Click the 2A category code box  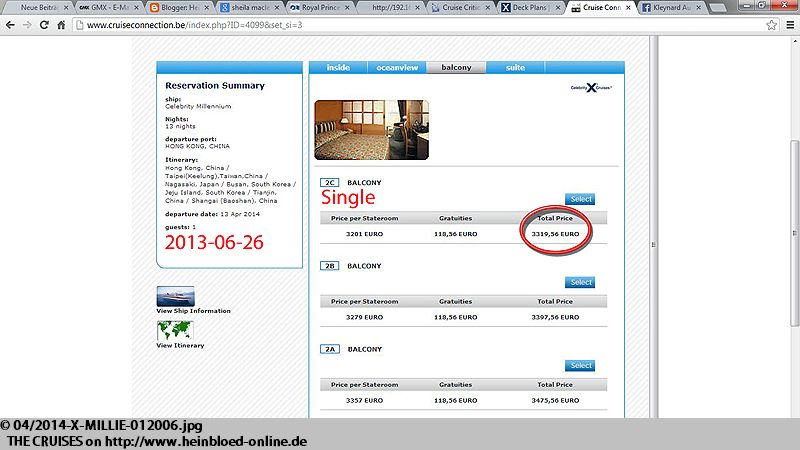coord(330,349)
